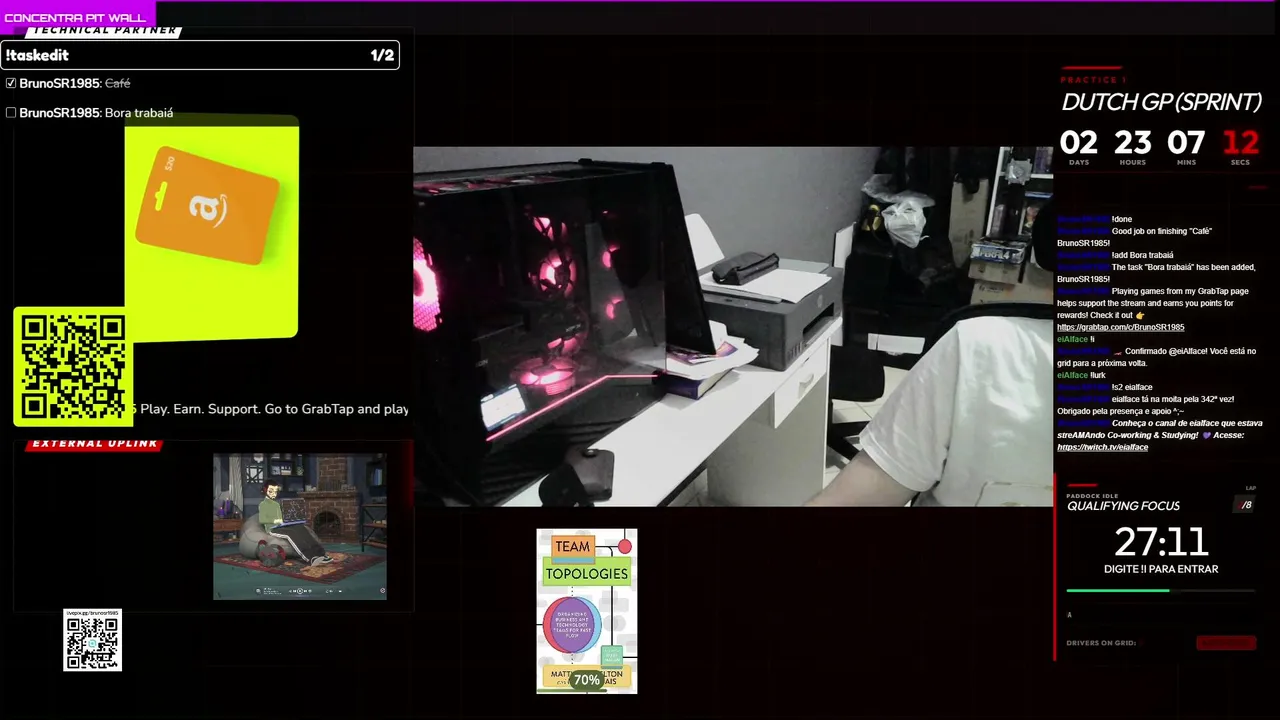Open the grabtap.com/c/BrunoSR1985 link in chat
1280x720 pixels.
[1120, 327]
